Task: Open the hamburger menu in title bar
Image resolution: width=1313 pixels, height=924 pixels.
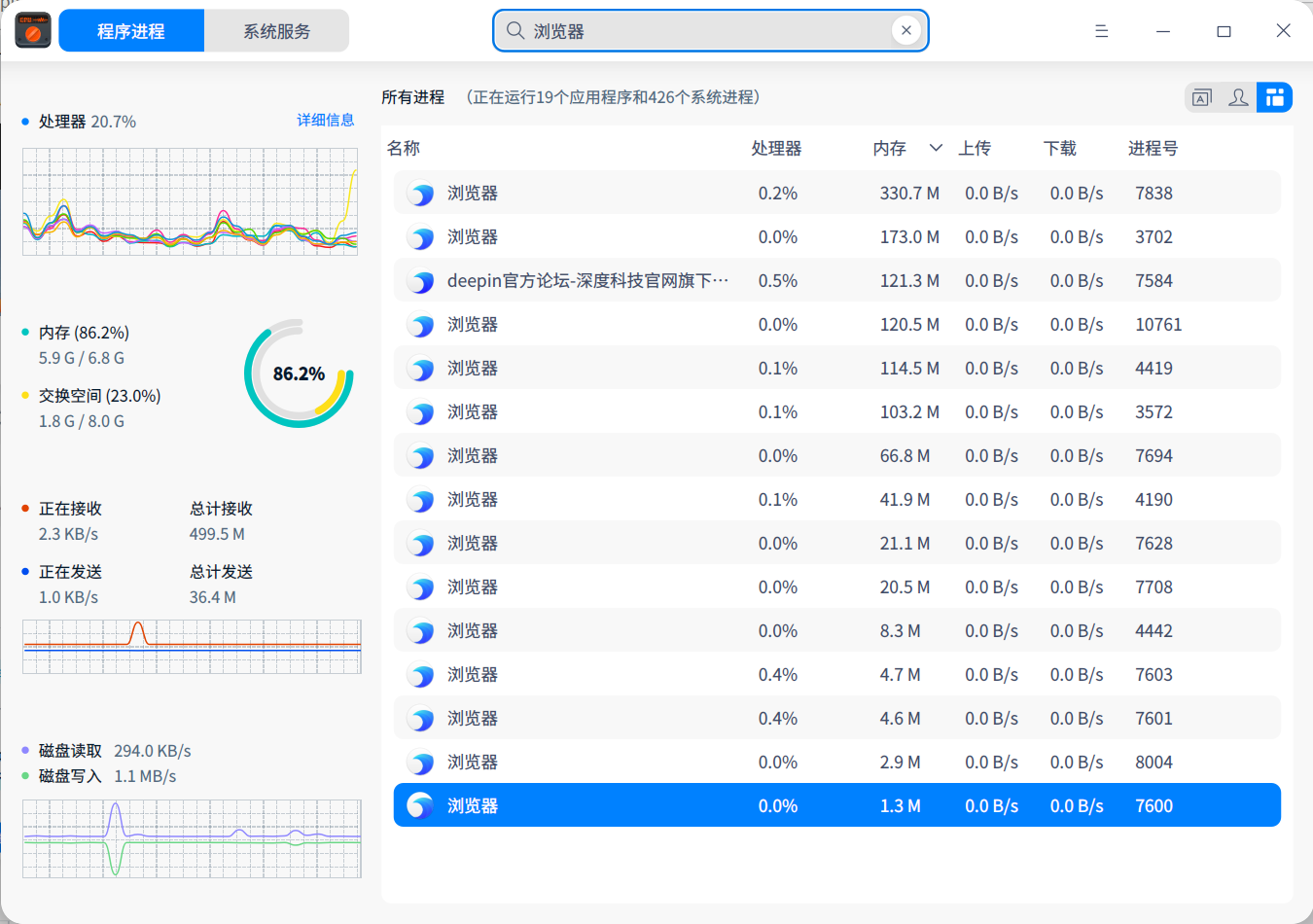Action: pos(1101,30)
